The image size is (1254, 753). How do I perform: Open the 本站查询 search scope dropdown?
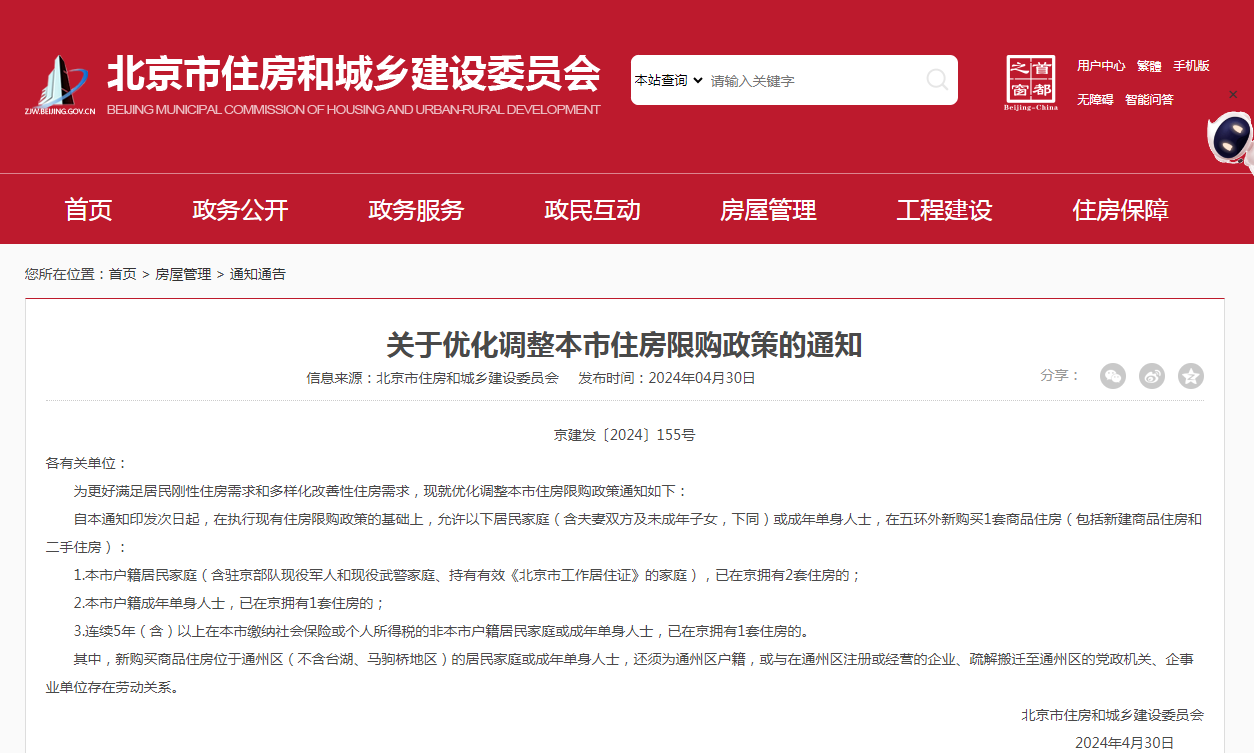tap(669, 80)
